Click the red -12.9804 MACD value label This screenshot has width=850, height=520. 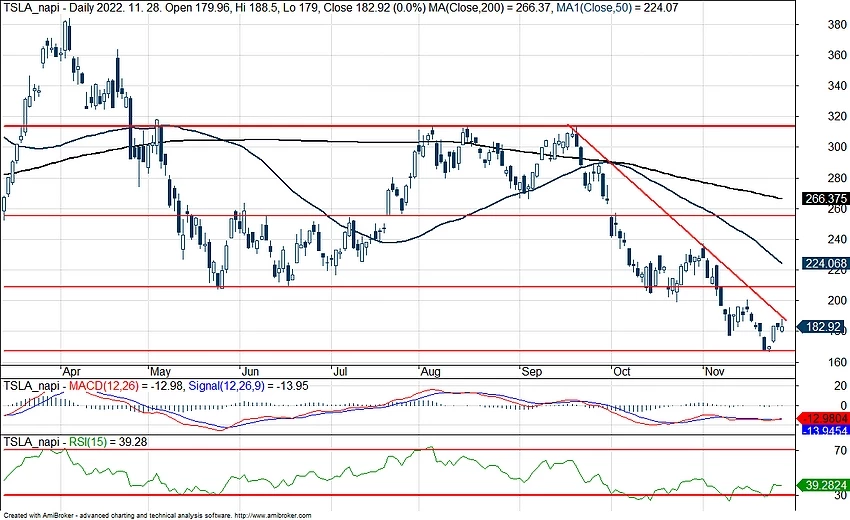pos(823,419)
